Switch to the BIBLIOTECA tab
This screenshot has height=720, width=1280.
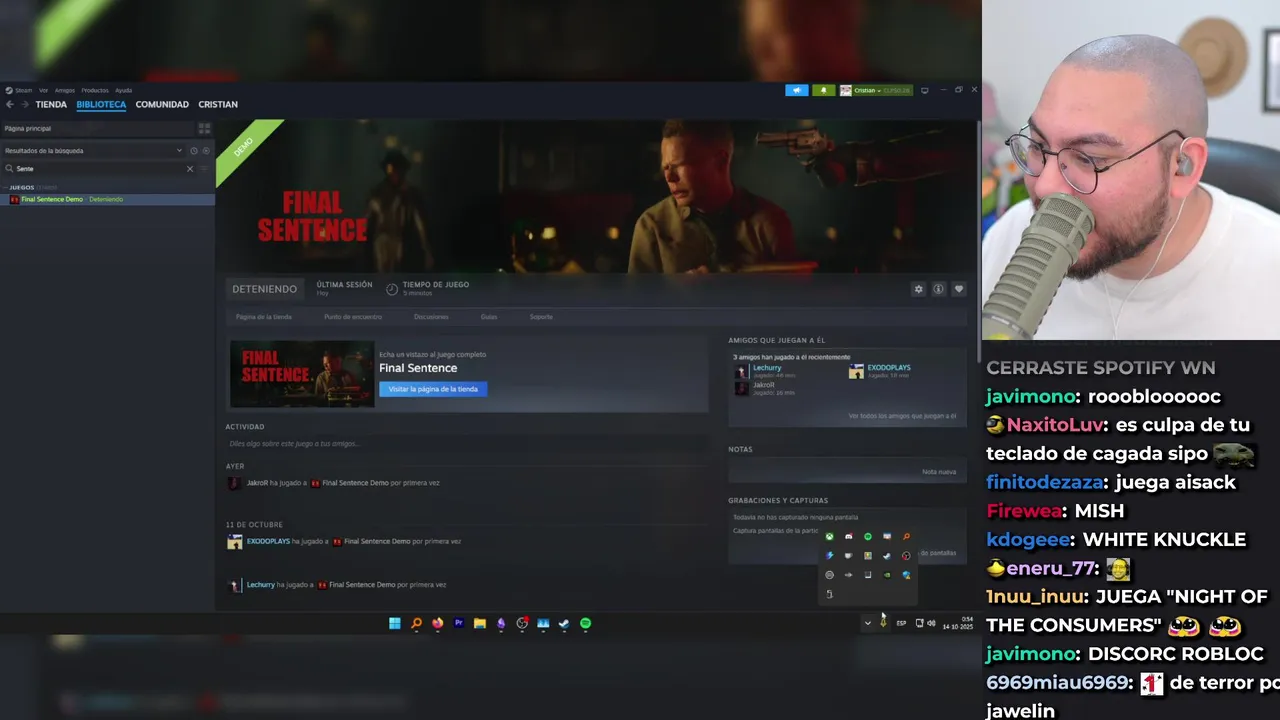[101, 104]
